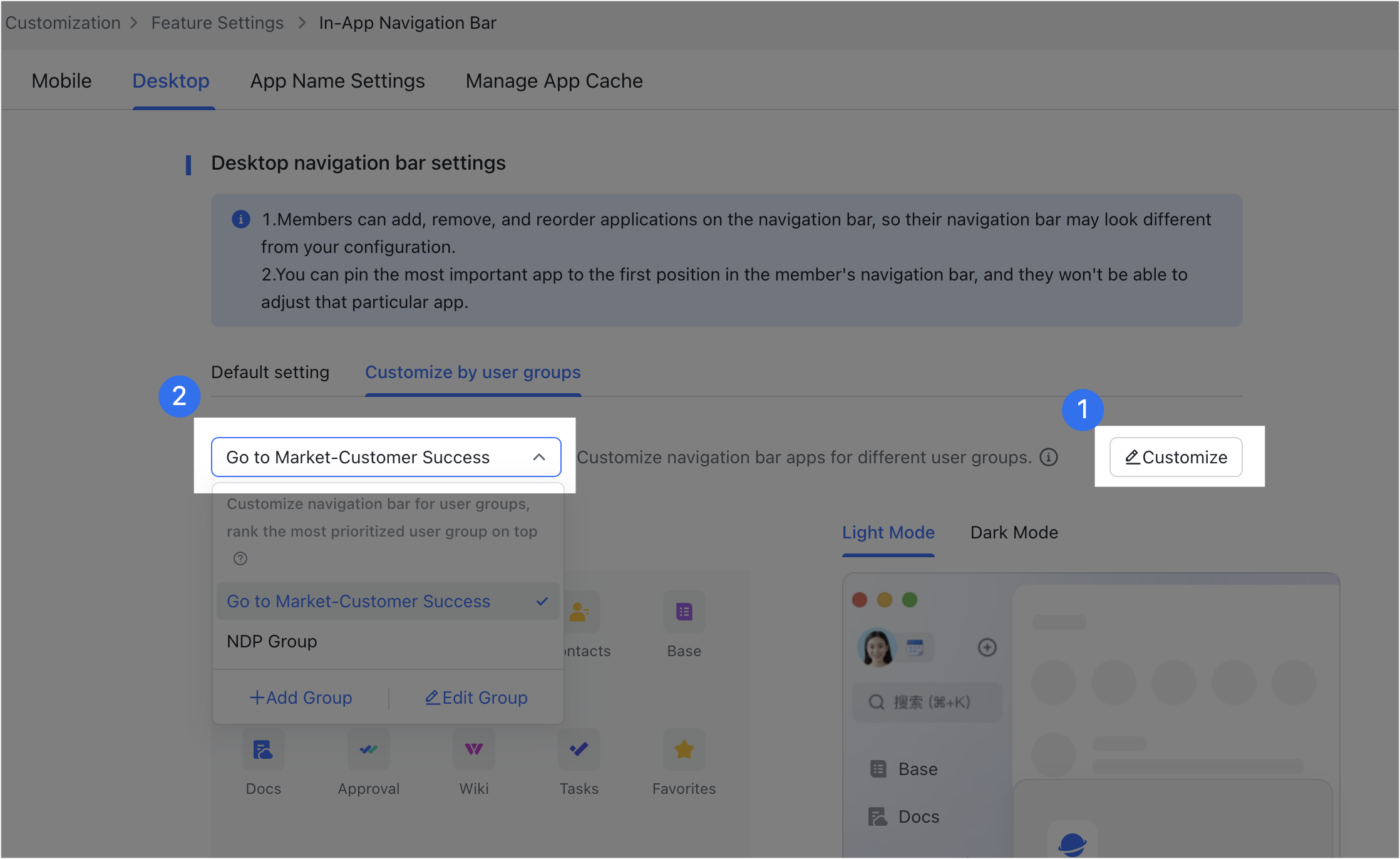The height and width of the screenshot is (859, 1400).
Task: Click the Docs app icon
Action: pyautogui.click(x=263, y=749)
